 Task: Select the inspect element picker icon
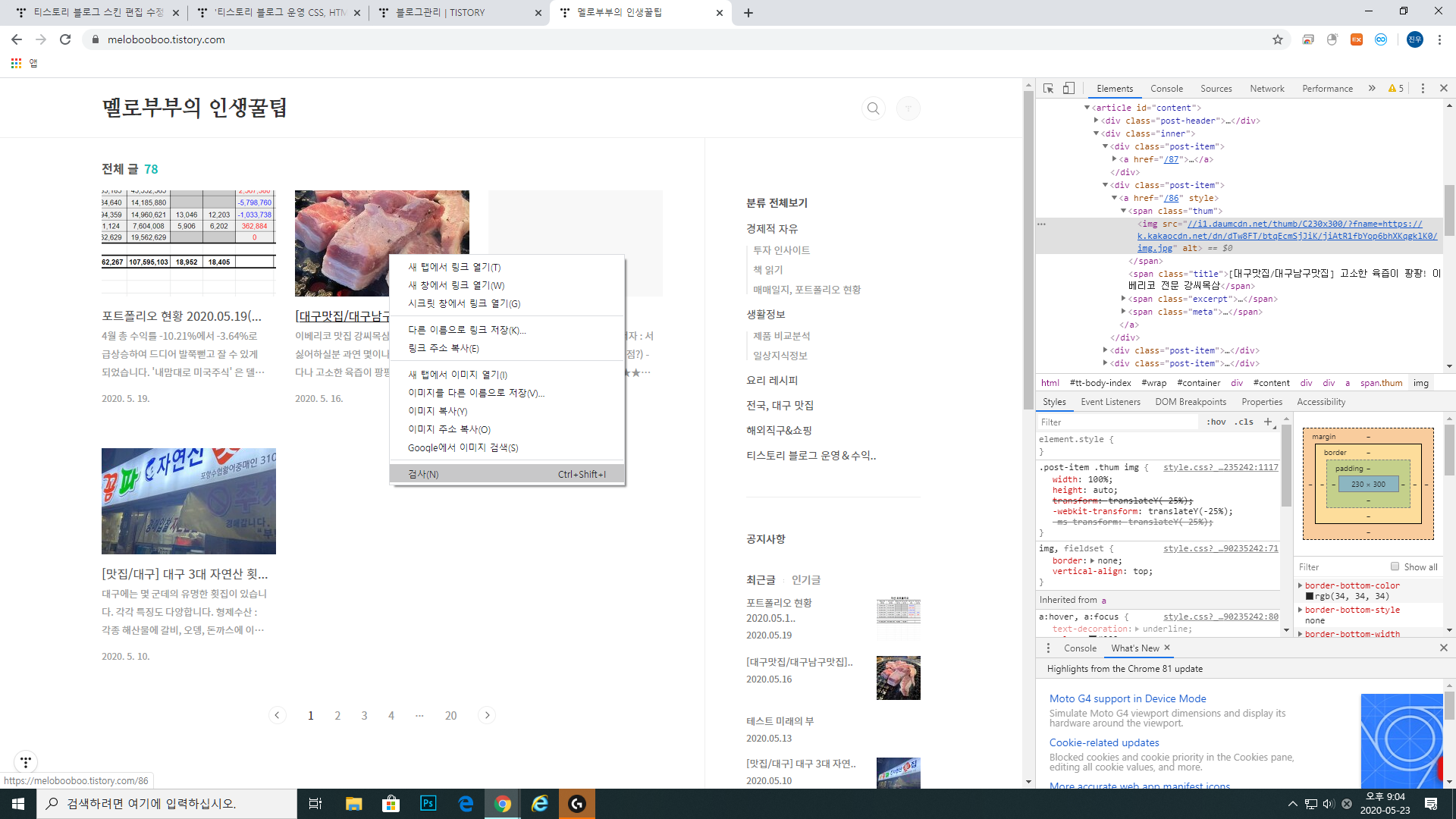pyautogui.click(x=1048, y=89)
